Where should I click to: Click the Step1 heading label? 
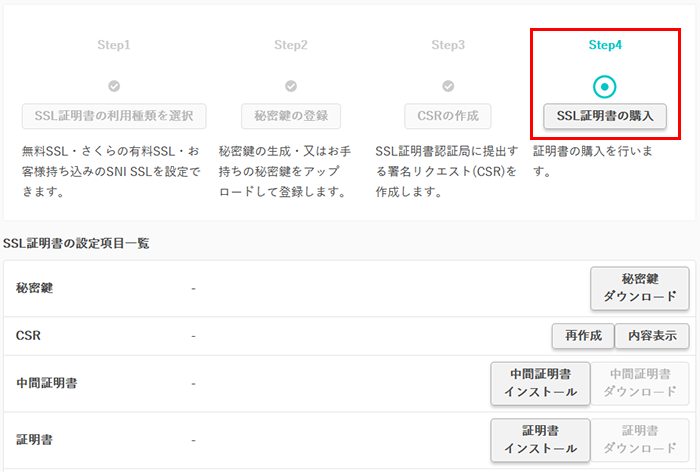(114, 45)
